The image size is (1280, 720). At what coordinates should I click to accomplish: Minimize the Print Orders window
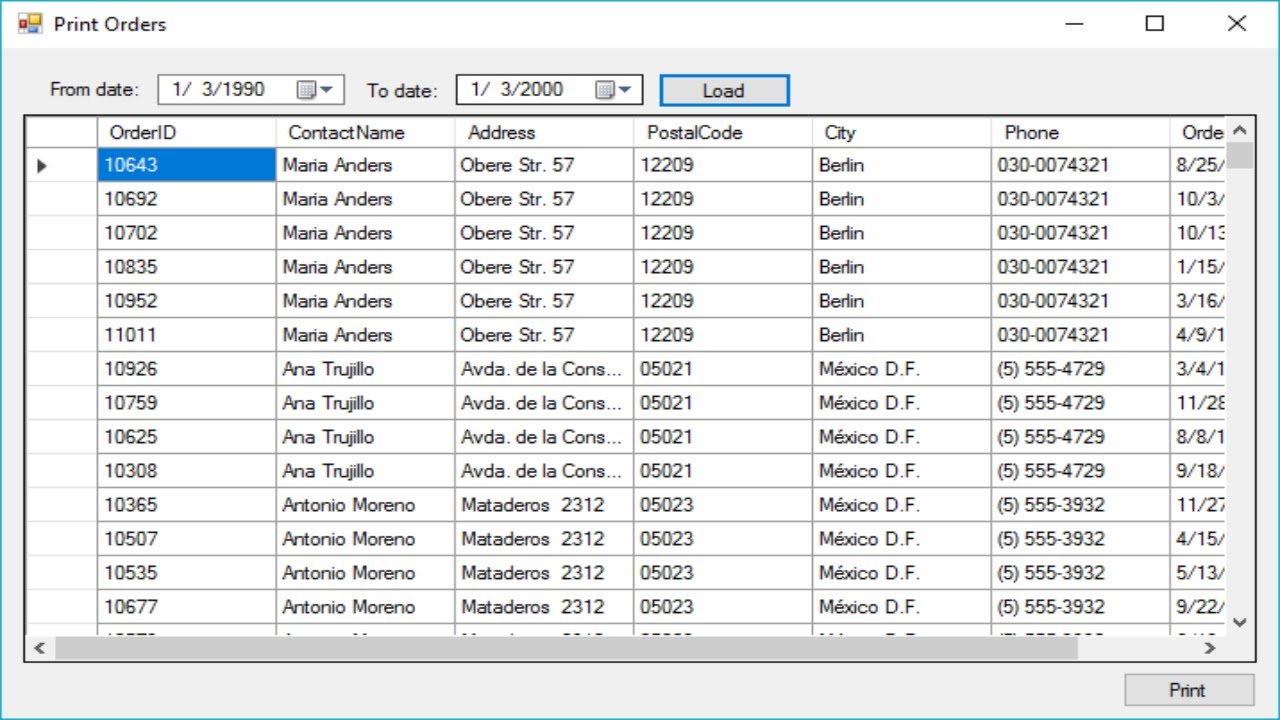(x=1075, y=24)
